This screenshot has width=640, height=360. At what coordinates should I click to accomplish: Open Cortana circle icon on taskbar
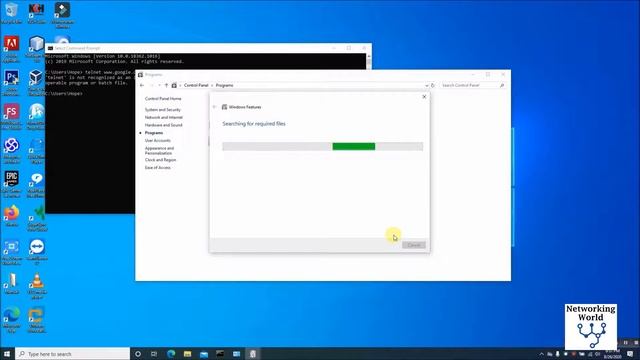click(x=138, y=354)
